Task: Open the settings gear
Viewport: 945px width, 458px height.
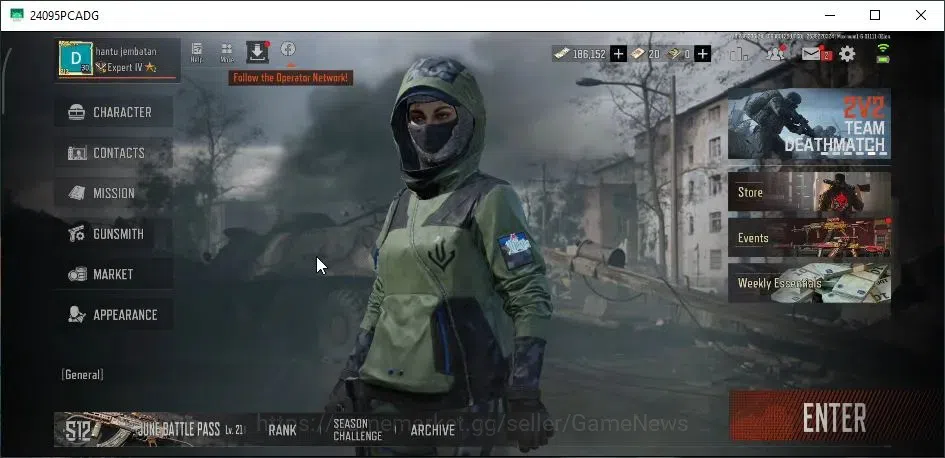Action: click(847, 54)
